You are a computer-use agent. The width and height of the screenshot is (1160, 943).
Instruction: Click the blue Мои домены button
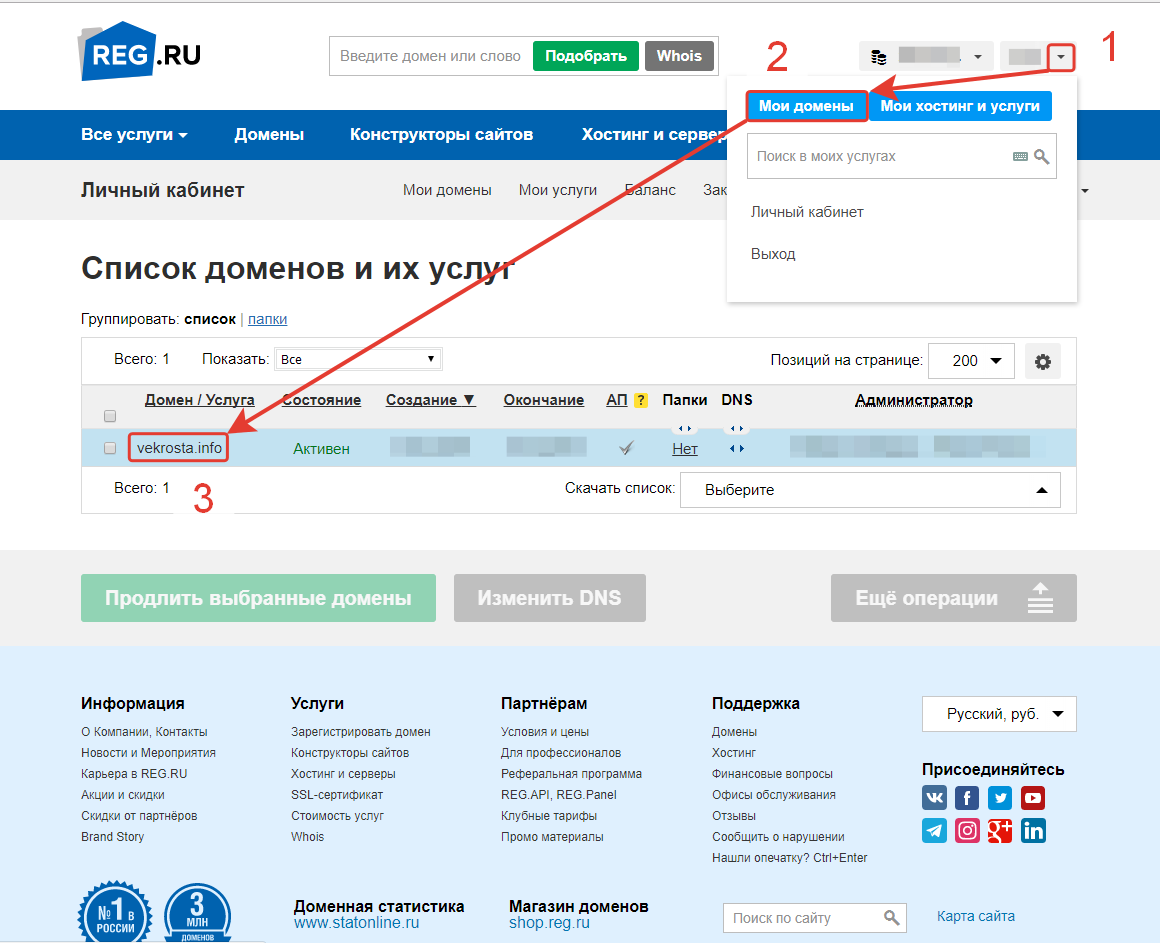(806, 106)
